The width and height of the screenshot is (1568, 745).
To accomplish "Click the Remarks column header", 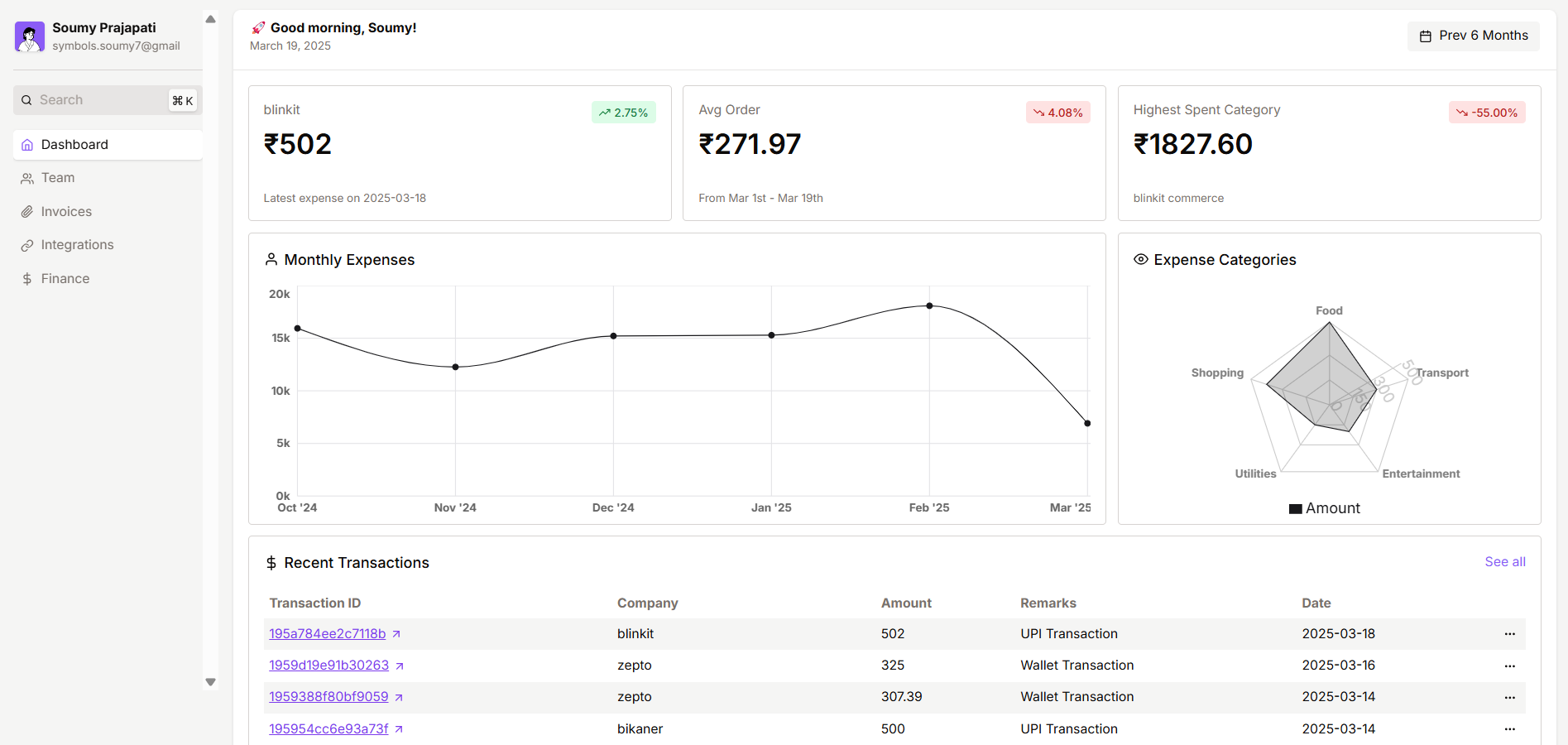I will 1048,603.
